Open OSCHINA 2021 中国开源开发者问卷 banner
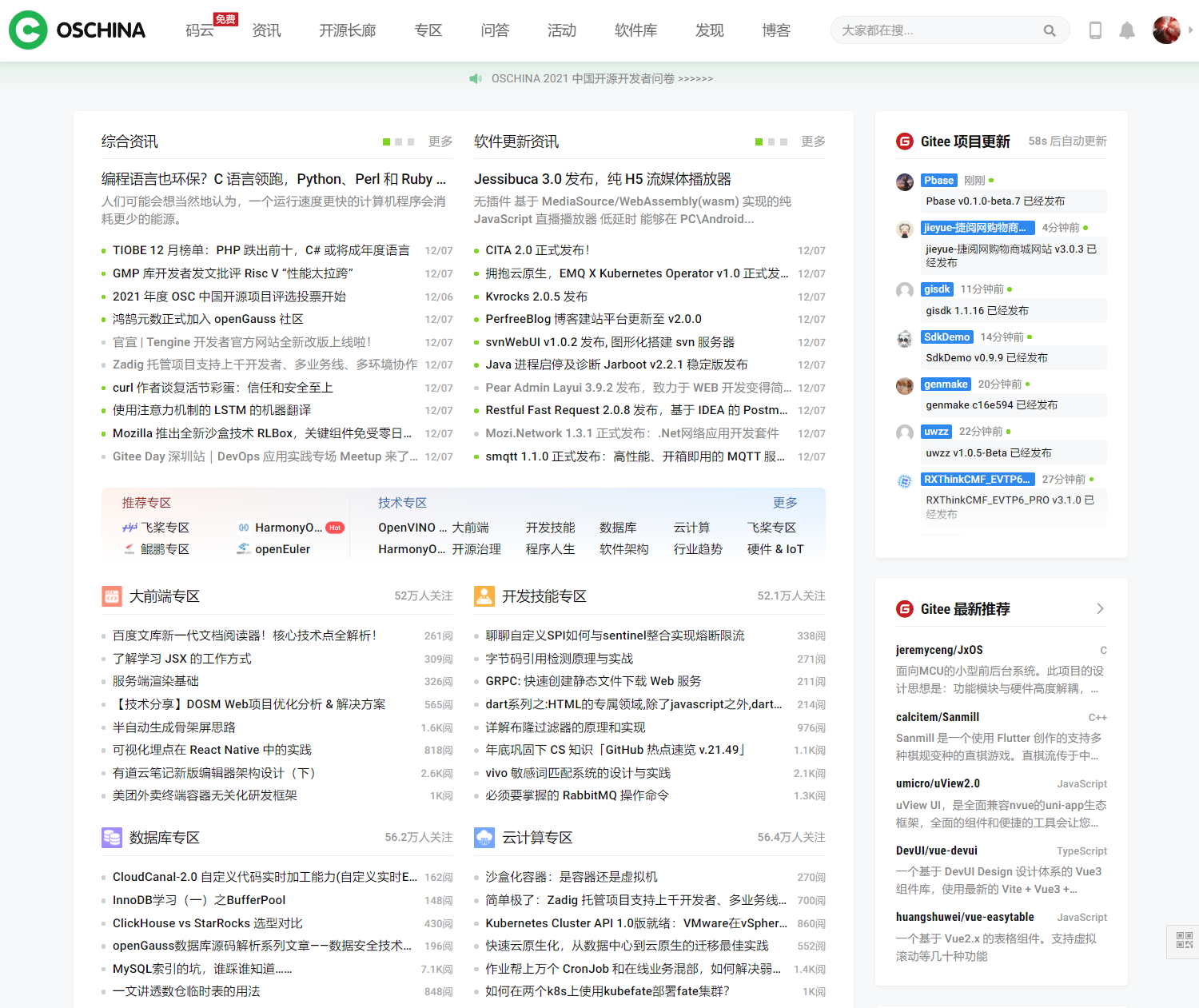Image resolution: width=1199 pixels, height=1008 pixels. (x=602, y=78)
